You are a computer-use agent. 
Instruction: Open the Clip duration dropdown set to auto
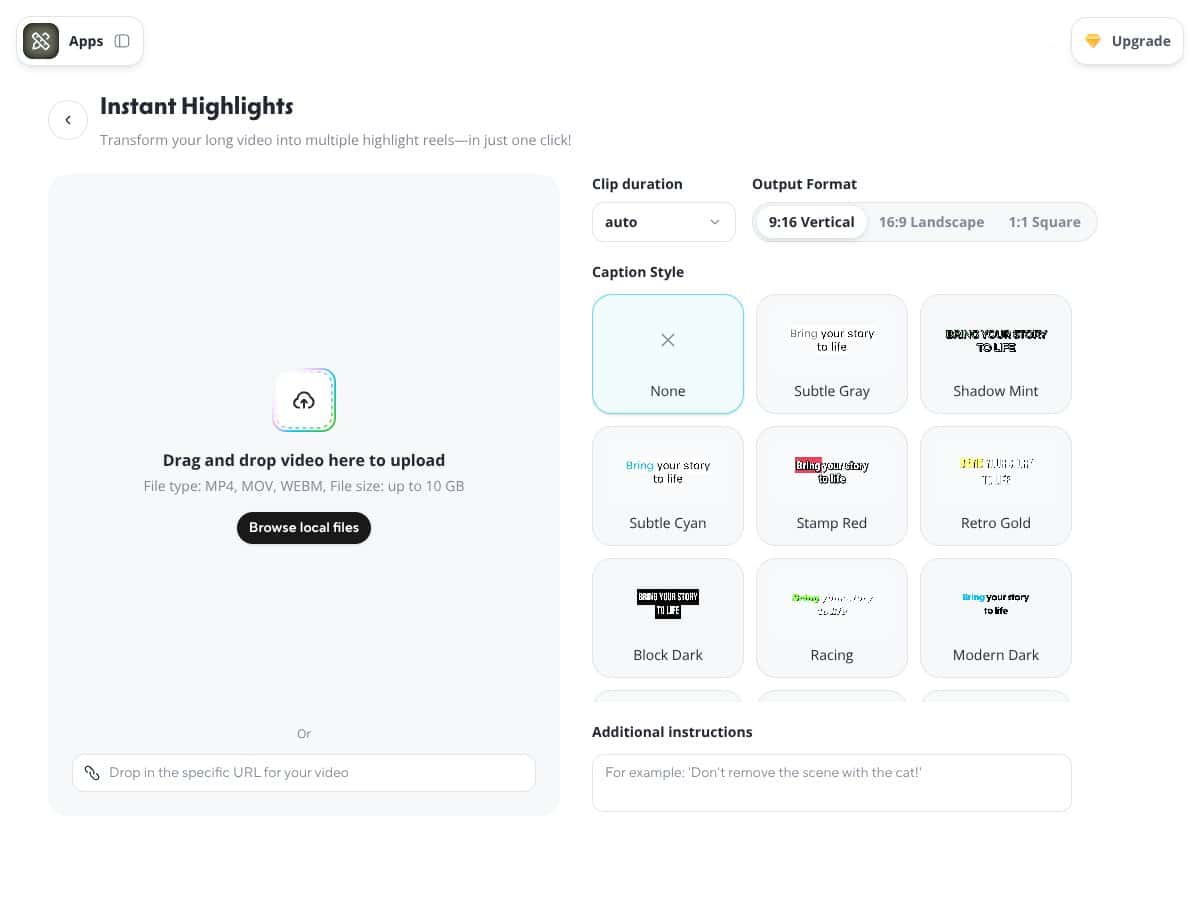664,222
